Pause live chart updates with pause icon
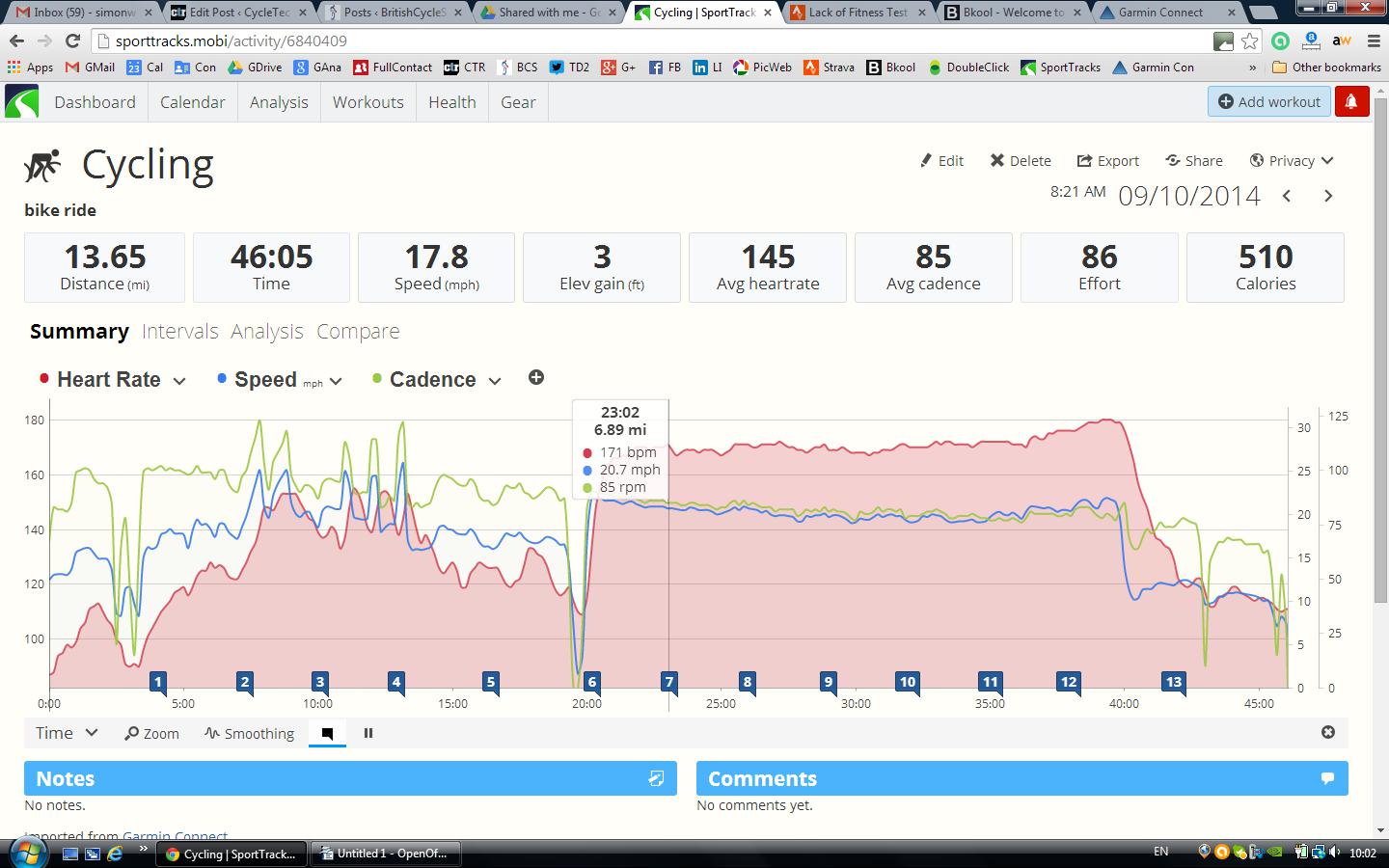This screenshot has height=868, width=1389. tap(368, 733)
